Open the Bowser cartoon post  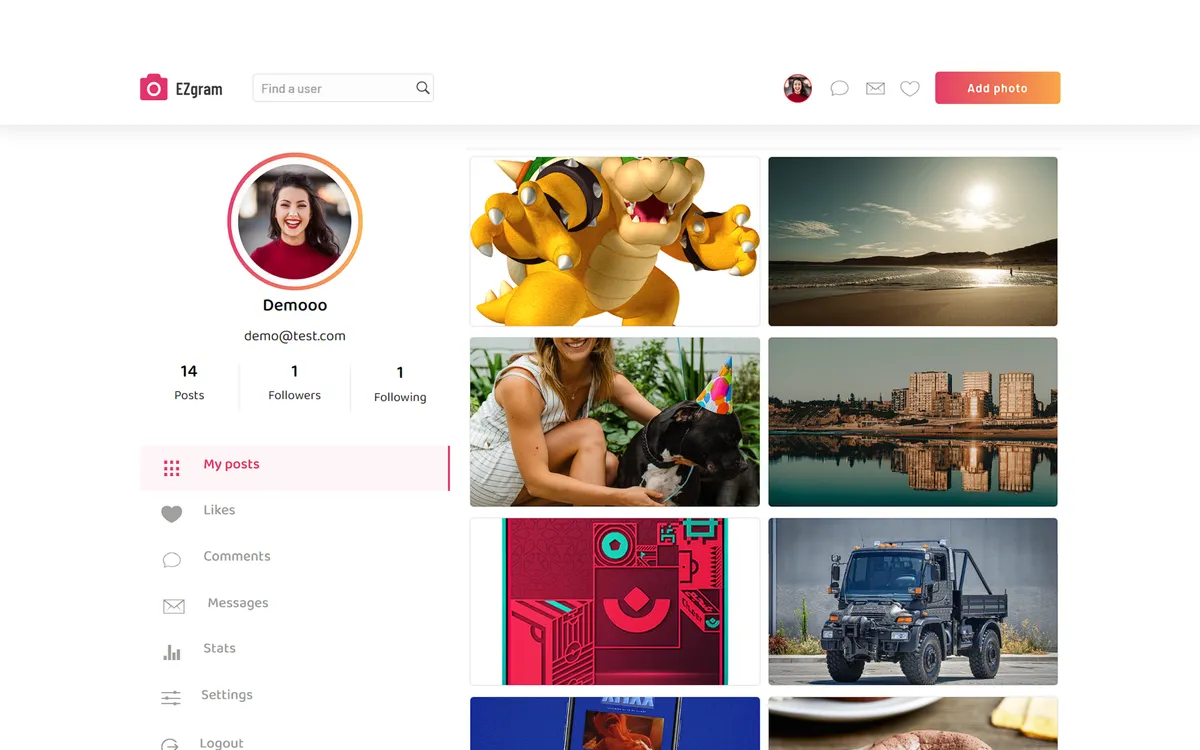[x=615, y=241]
